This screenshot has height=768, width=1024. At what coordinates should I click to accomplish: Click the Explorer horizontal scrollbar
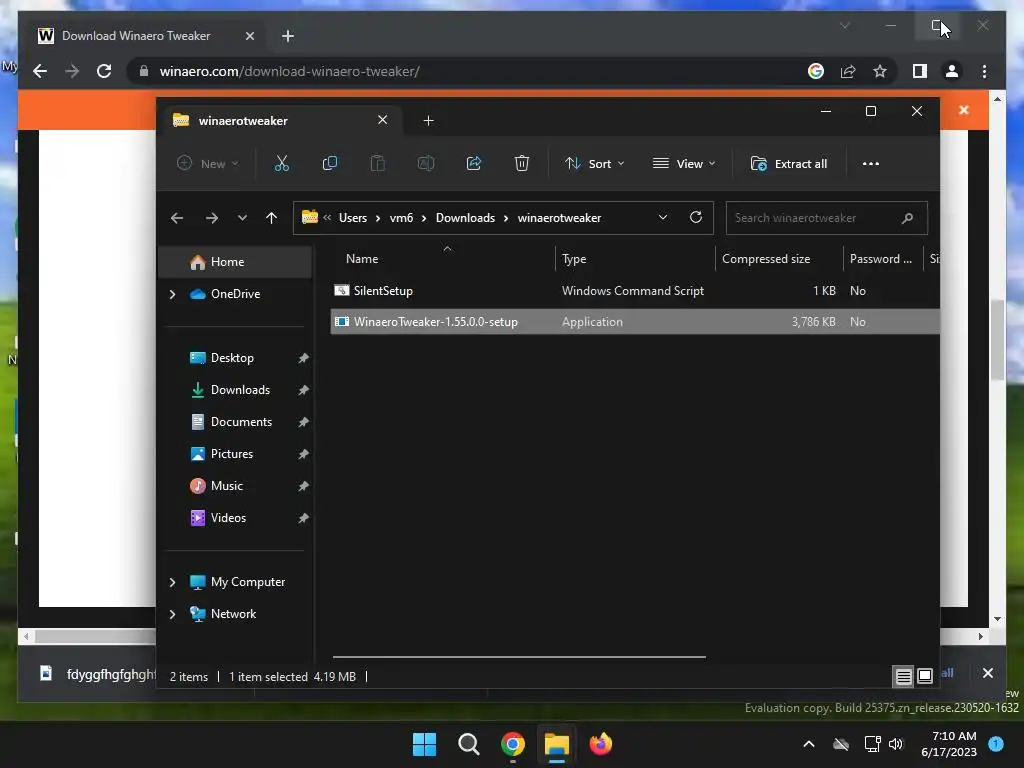pyautogui.click(x=519, y=656)
